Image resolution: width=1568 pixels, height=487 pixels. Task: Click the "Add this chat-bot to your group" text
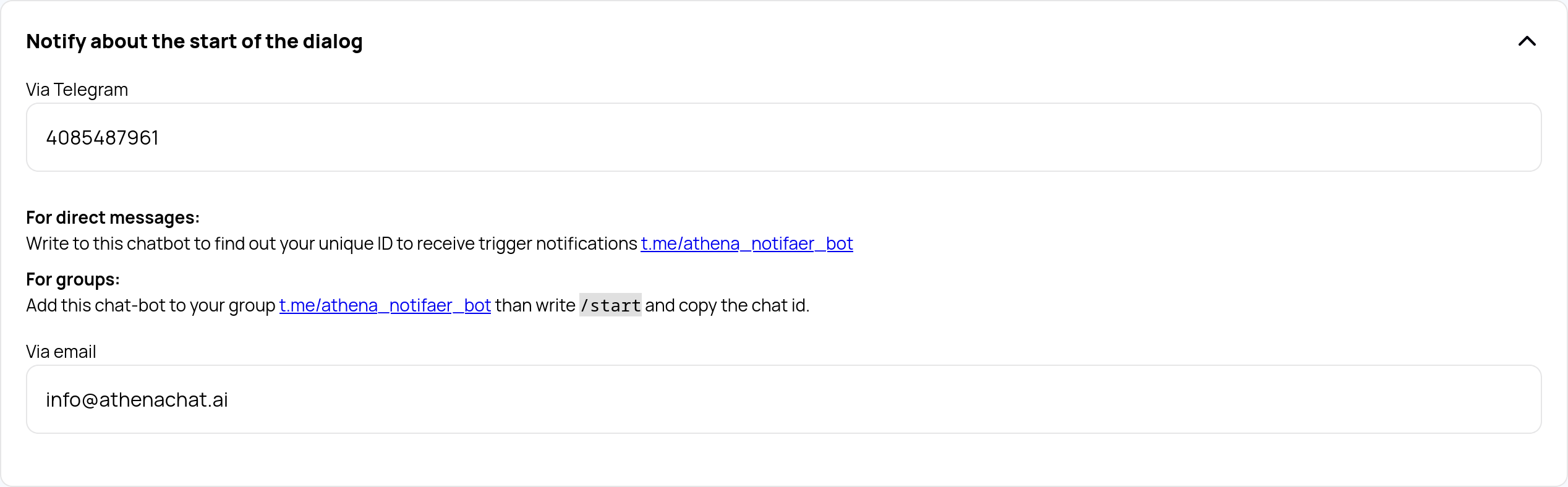pos(150,305)
